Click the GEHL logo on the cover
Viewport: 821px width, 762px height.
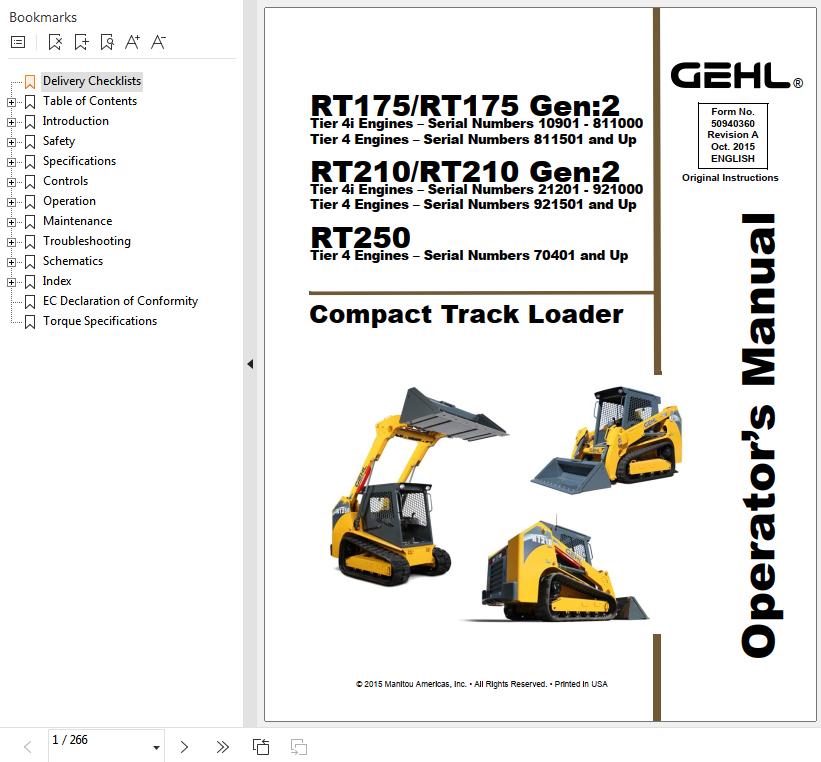[x=736, y=75]
